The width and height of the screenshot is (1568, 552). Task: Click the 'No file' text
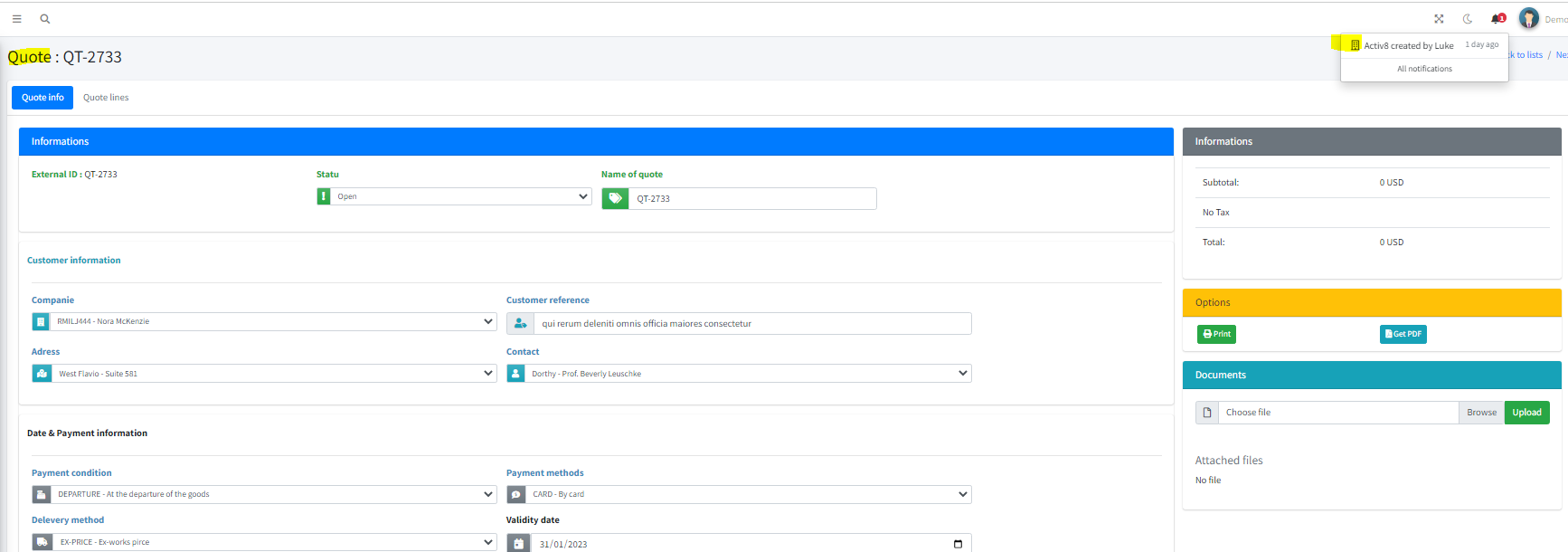tap(1208, 481)
